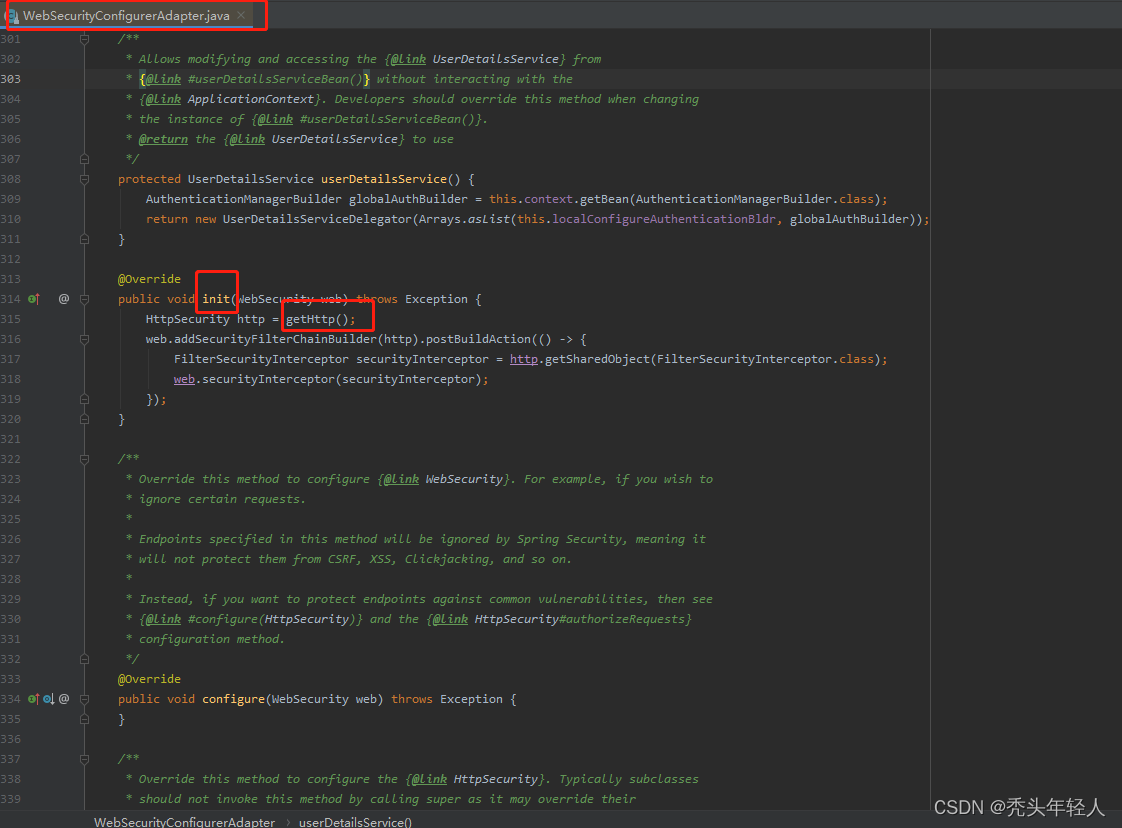Click the WebSecurity link on line 323

pos(464,479)
